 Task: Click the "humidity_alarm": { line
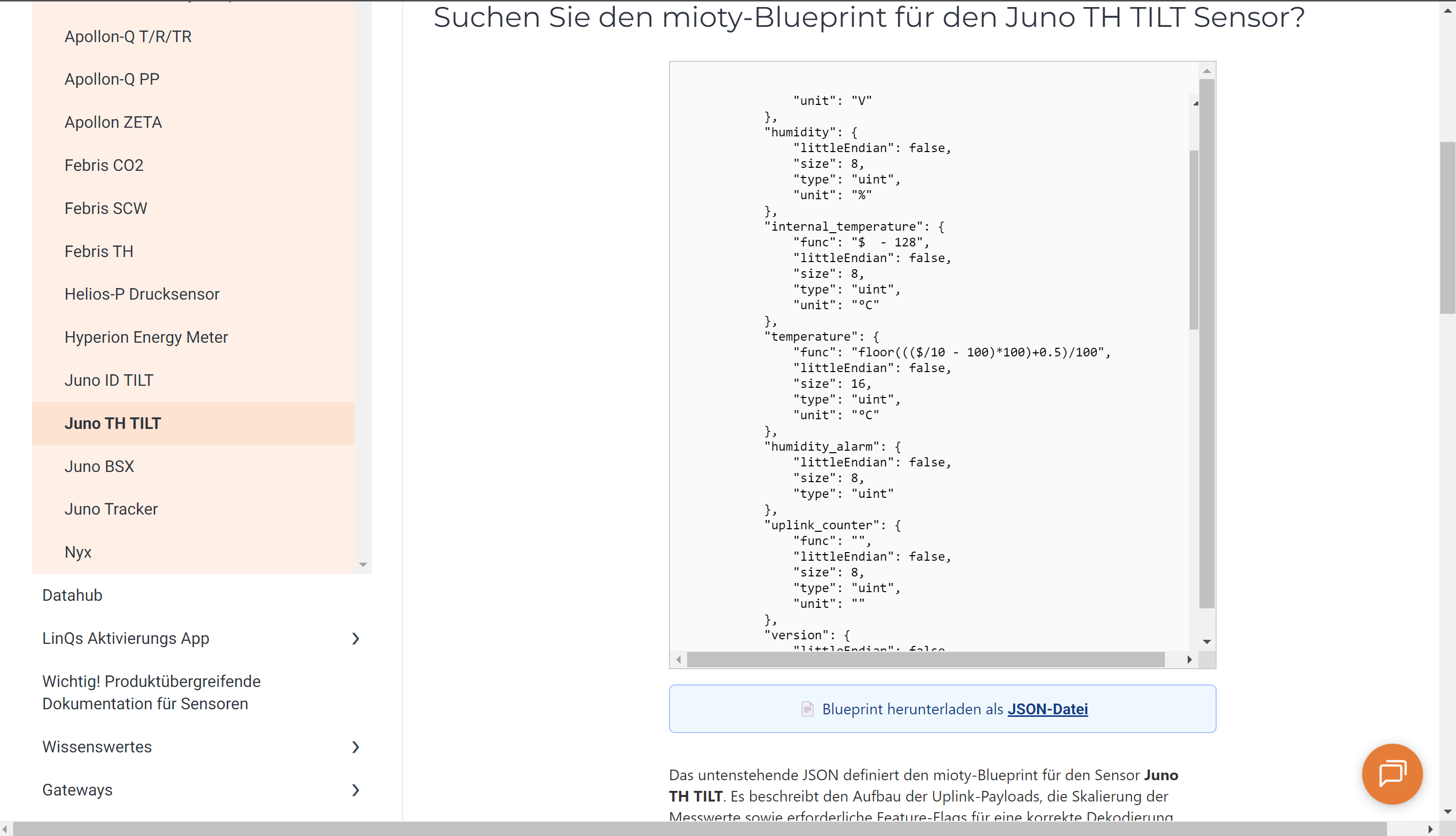(832, 447)
